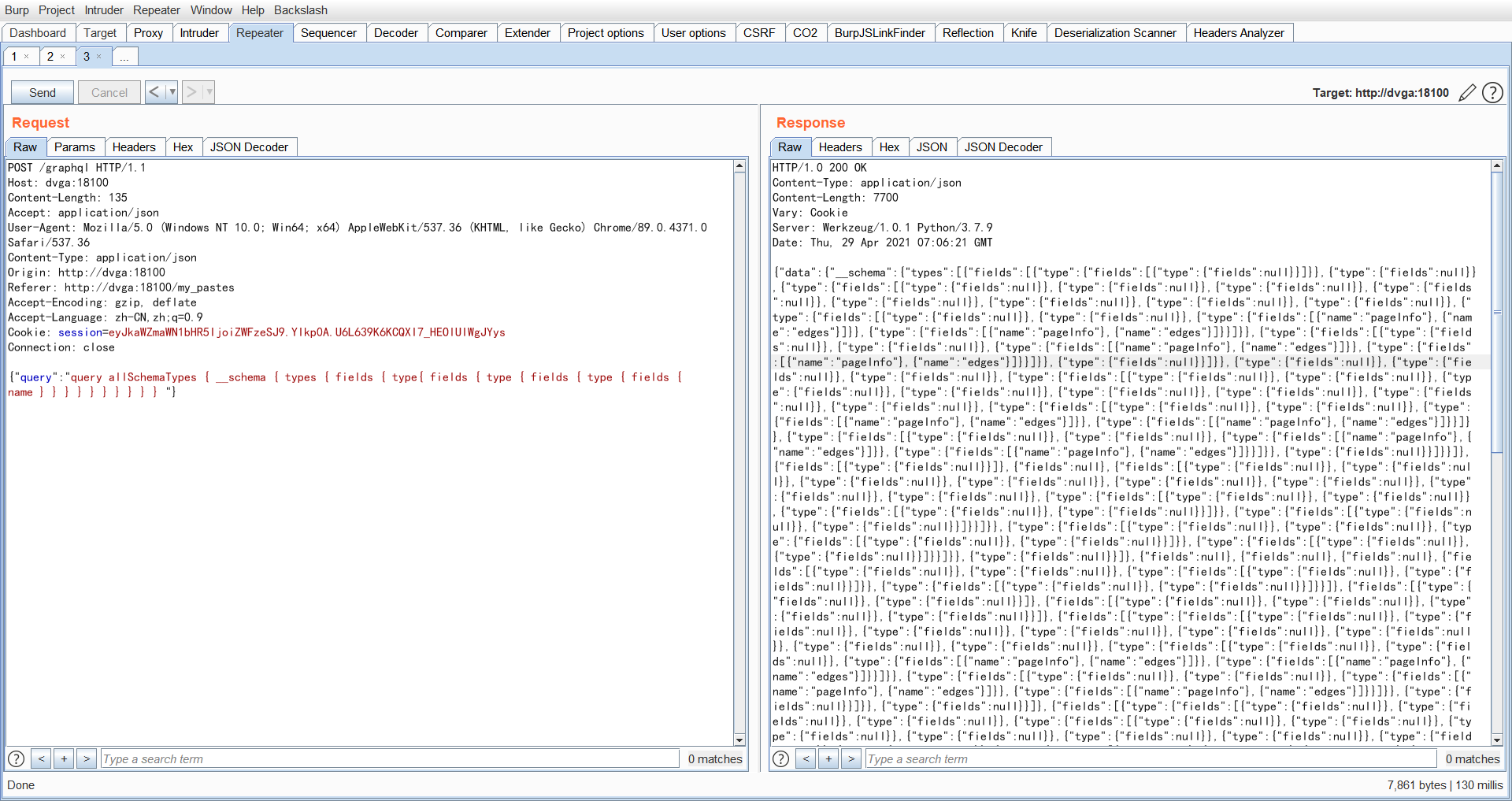Screen dimensions: 1512x801
Task: Close Repeater tab 2
Action: click(x=63, y=57)
